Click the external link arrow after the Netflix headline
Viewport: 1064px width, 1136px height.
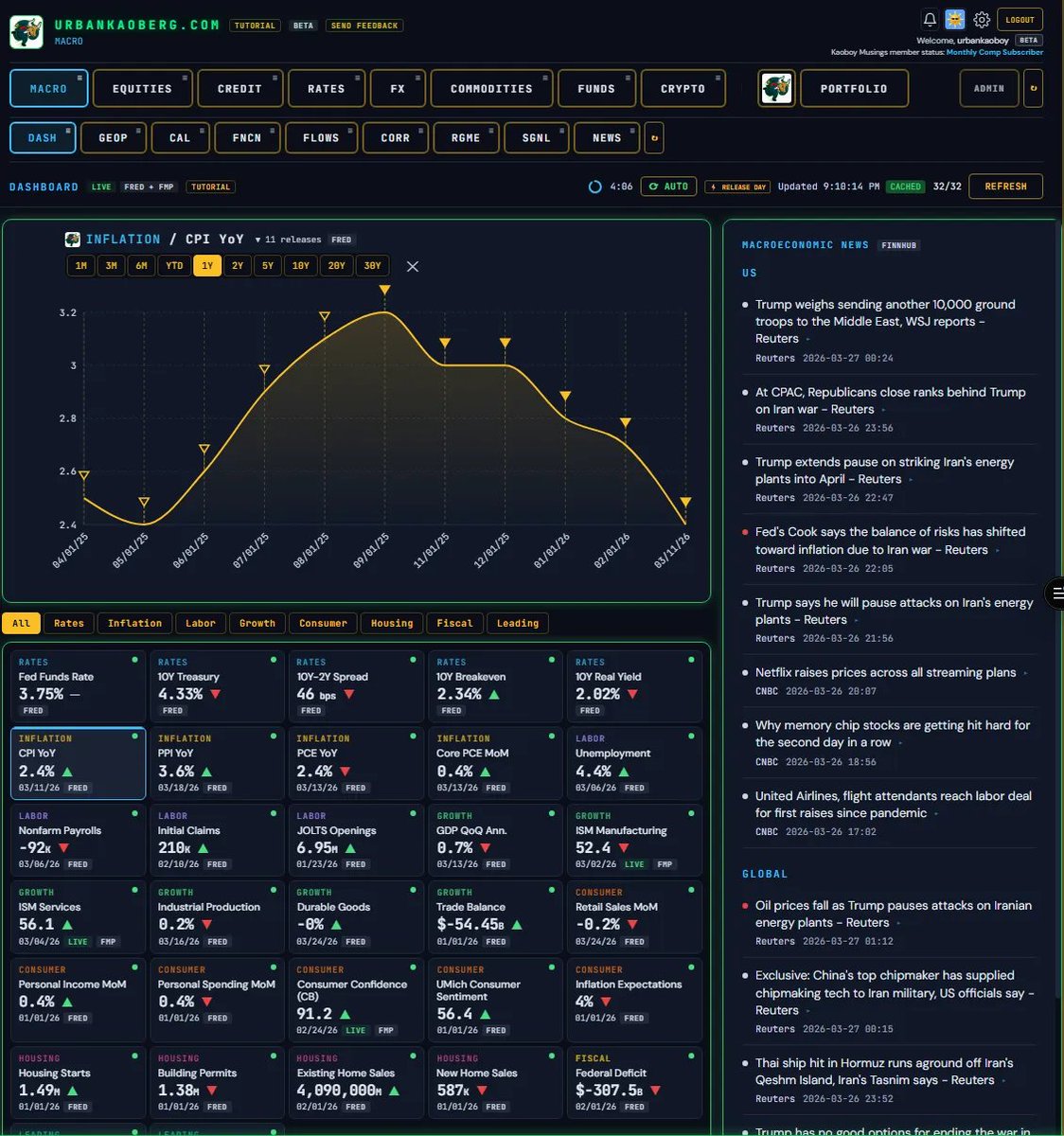pyautogui.click(x=1025, y=673)
